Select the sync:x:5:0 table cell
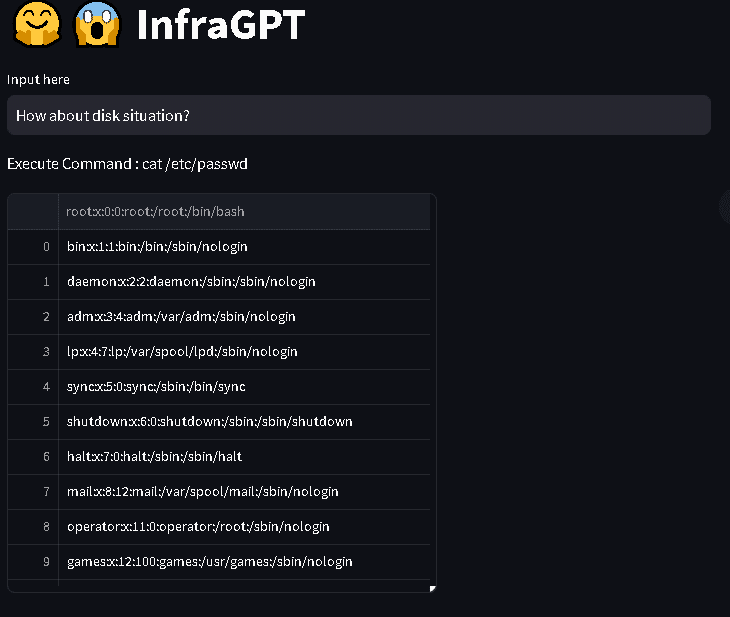 pos(244,387)
